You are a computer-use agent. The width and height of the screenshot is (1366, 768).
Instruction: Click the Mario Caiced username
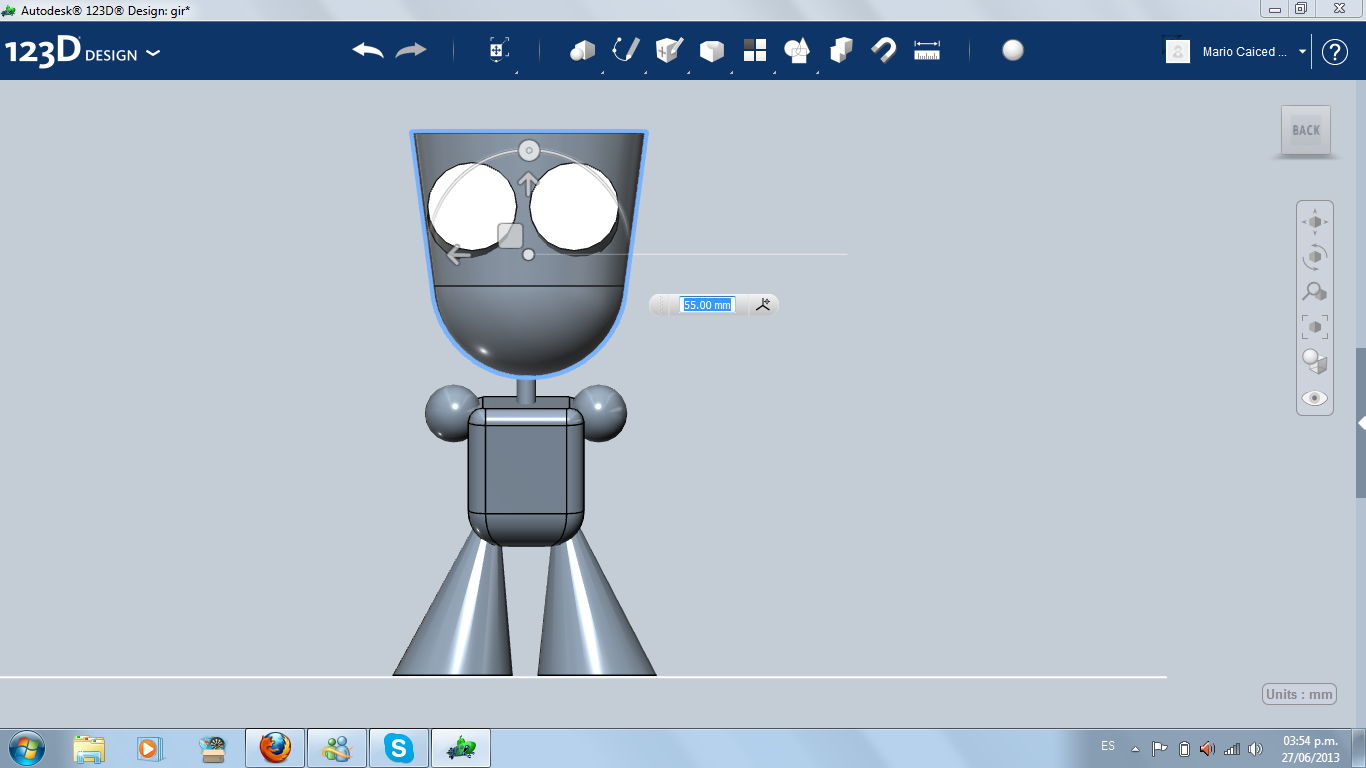click(x=1245, y=52)
